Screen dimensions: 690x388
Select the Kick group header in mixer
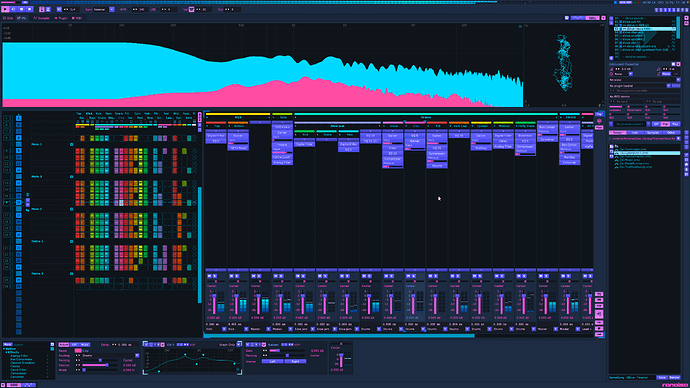pyautogui.click(x=238, y=117)
